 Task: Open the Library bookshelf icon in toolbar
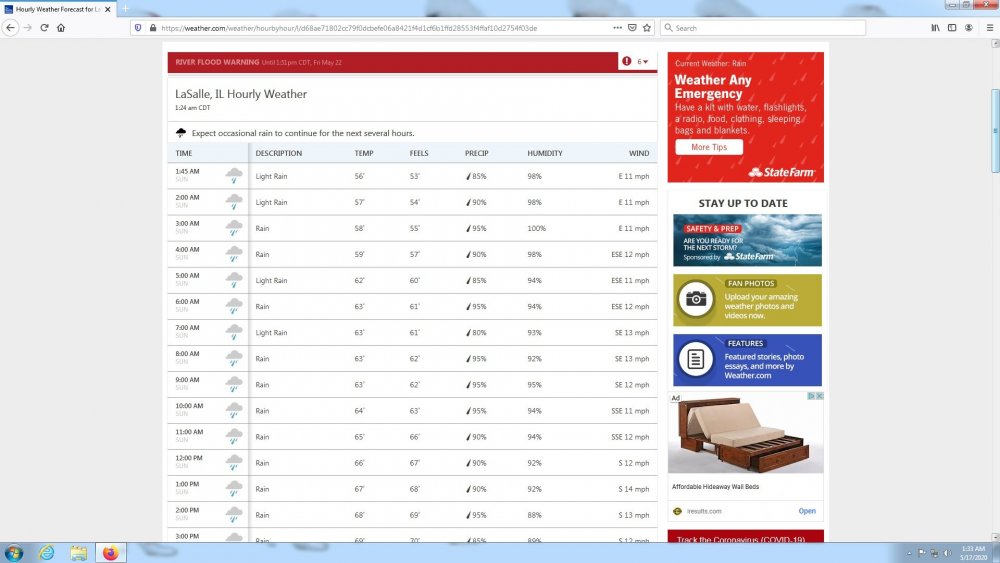(935, 28)
